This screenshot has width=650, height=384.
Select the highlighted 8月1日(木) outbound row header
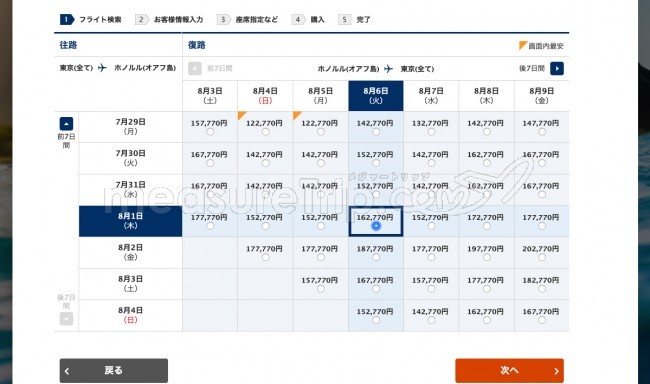(x=131, y=221)
